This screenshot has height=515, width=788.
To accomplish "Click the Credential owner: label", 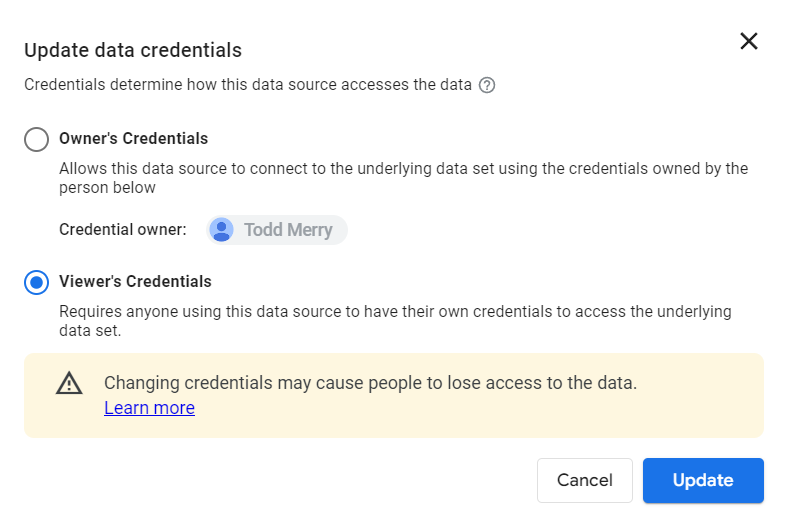I will (x=123, y=230).
